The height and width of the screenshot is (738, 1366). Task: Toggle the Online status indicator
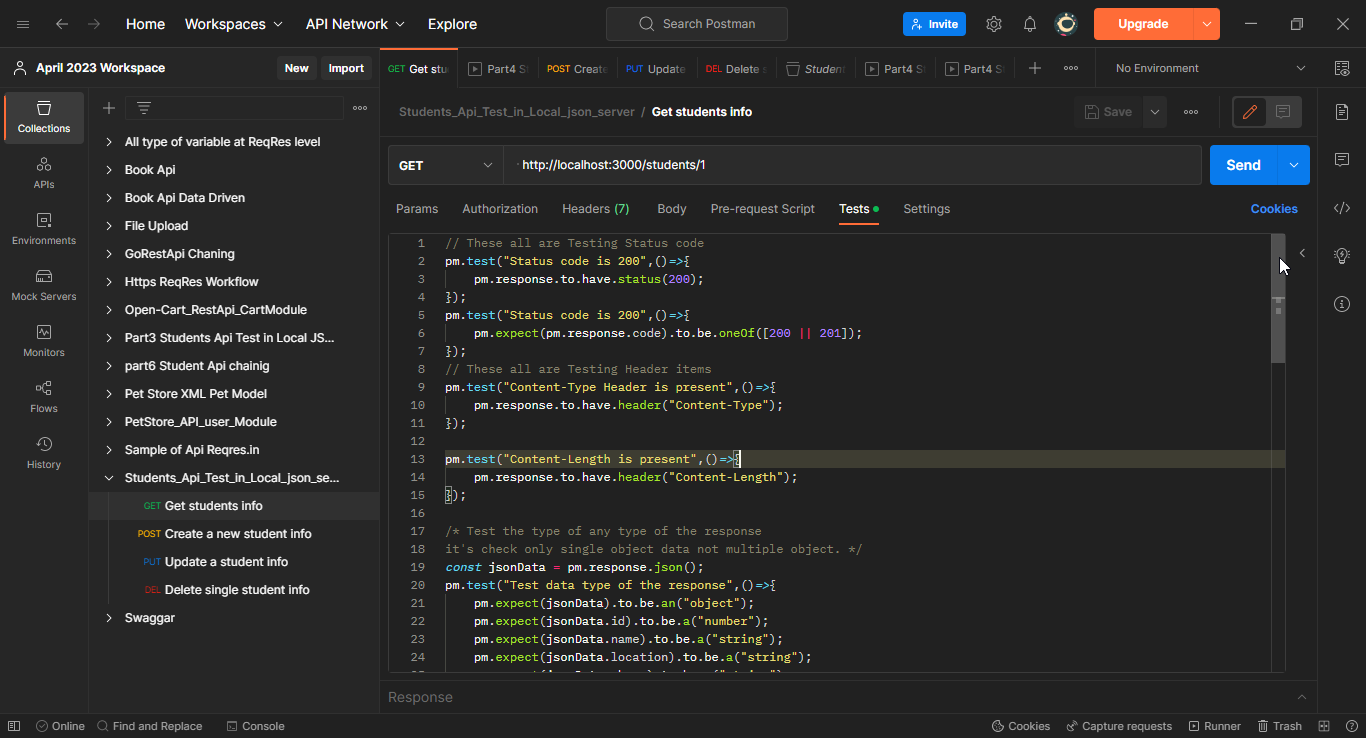[x=60, y=725]
